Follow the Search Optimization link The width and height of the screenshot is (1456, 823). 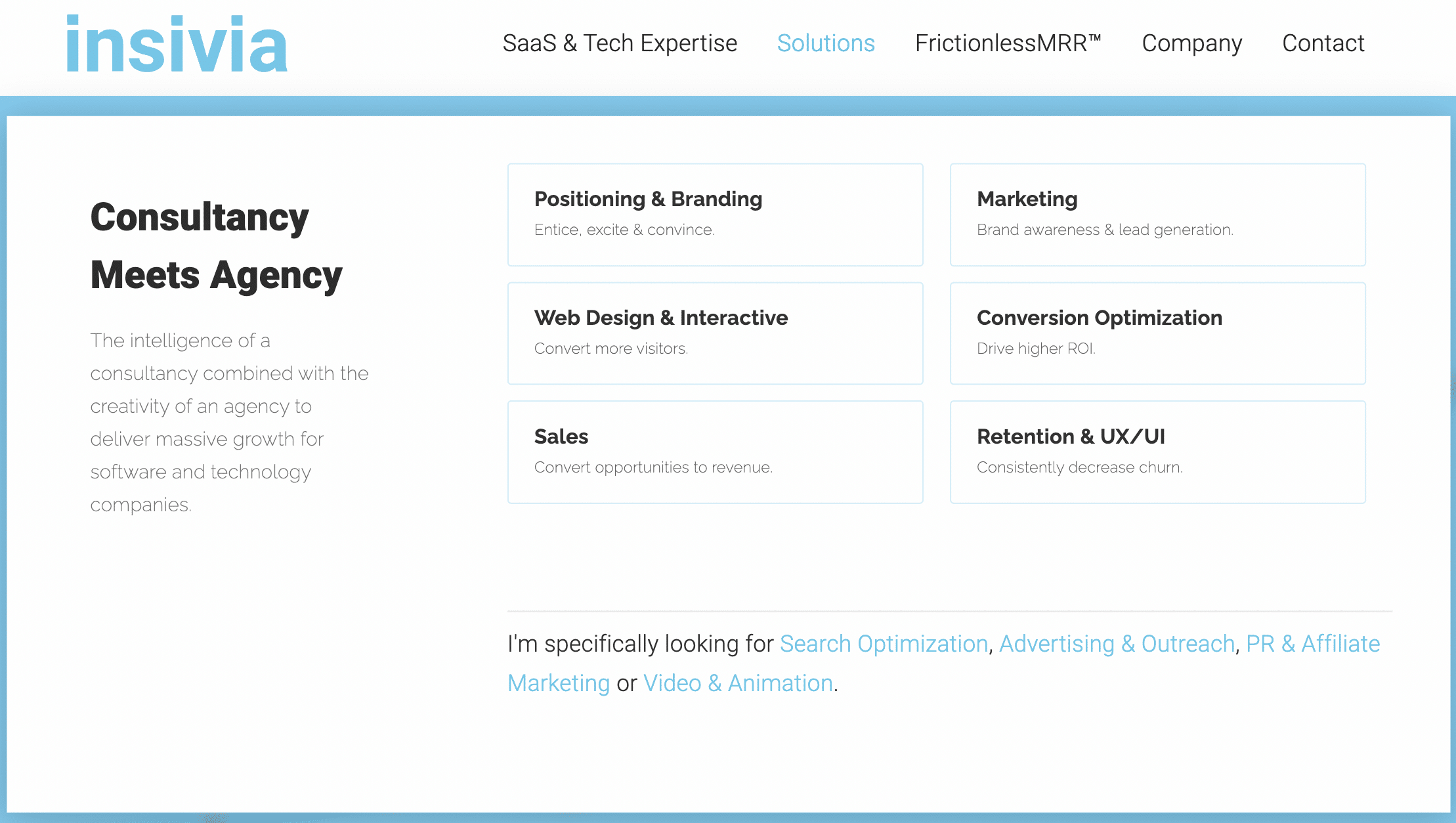point(884,644)
